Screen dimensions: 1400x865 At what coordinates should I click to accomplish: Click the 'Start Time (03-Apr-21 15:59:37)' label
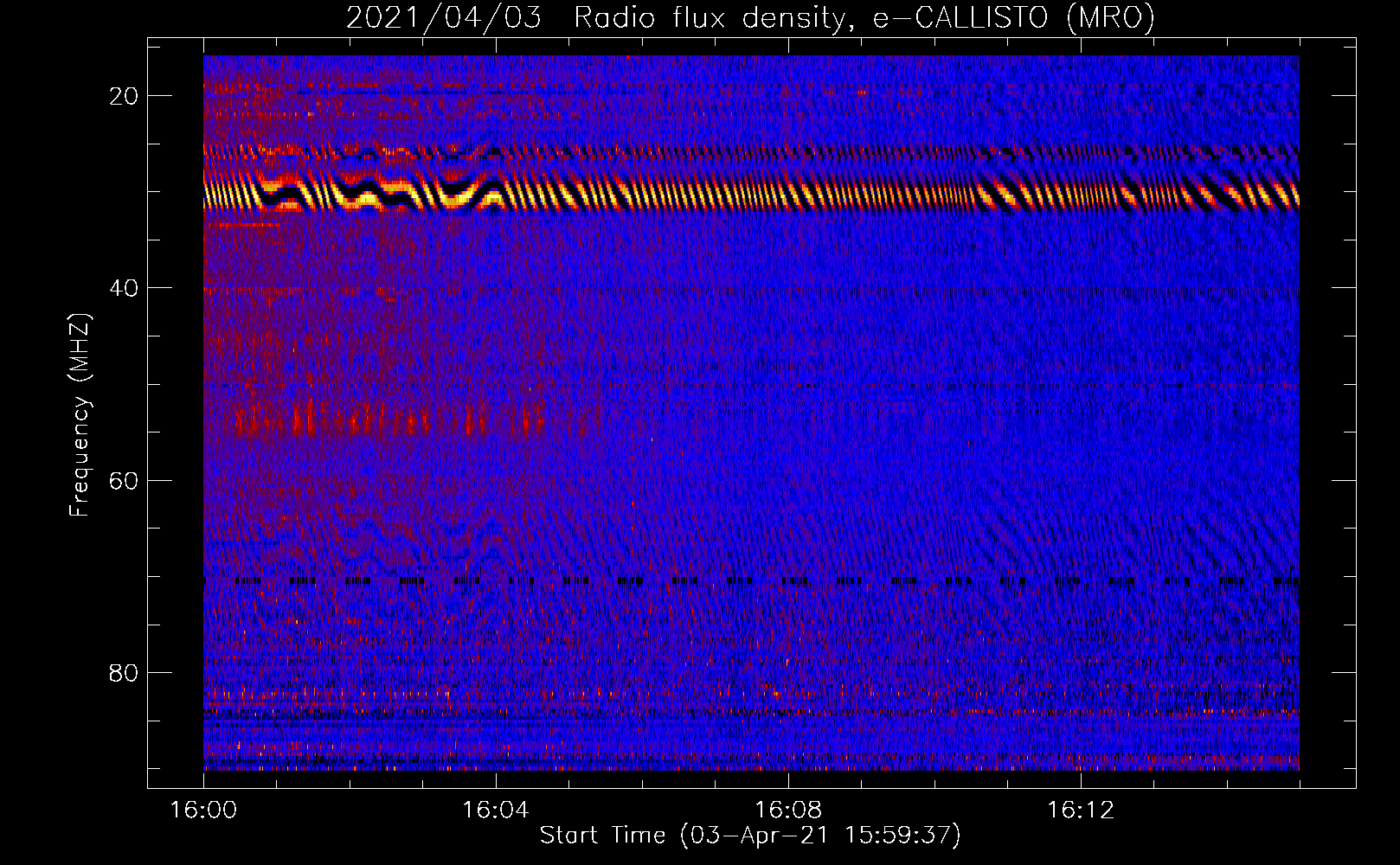pos(750,836)
